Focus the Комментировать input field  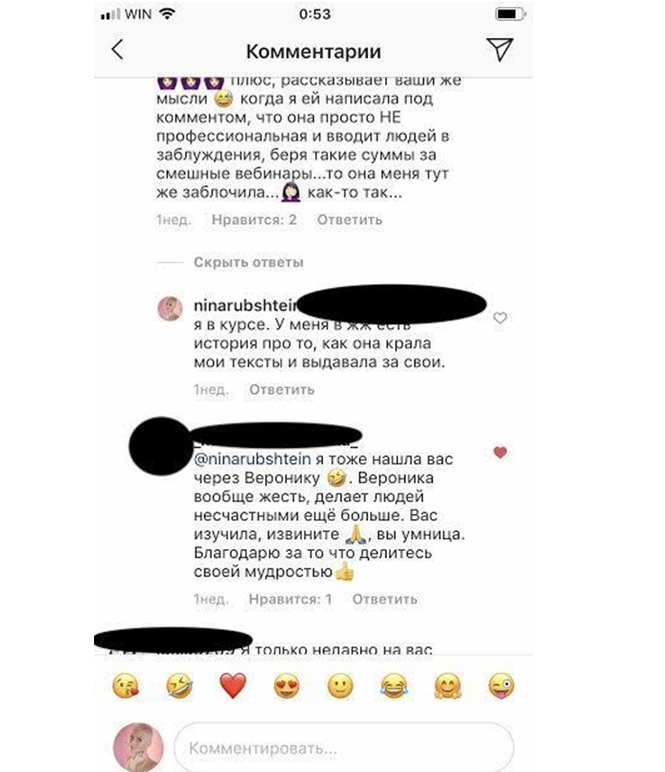click(344, 748)
